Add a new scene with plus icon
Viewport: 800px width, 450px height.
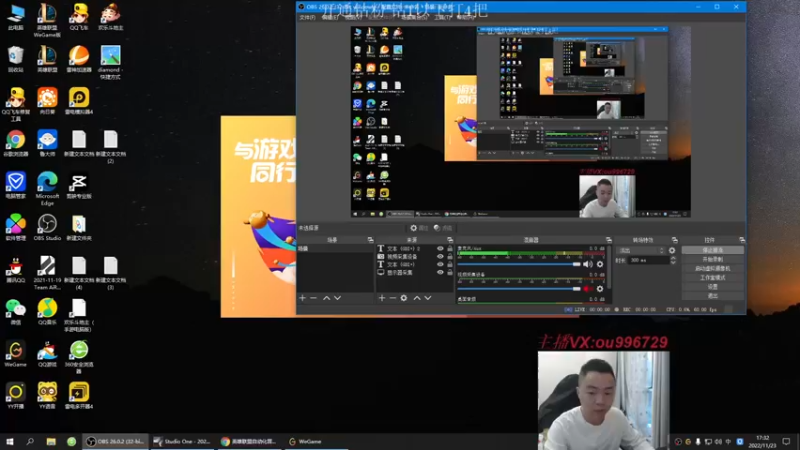(x=303, y=298)
